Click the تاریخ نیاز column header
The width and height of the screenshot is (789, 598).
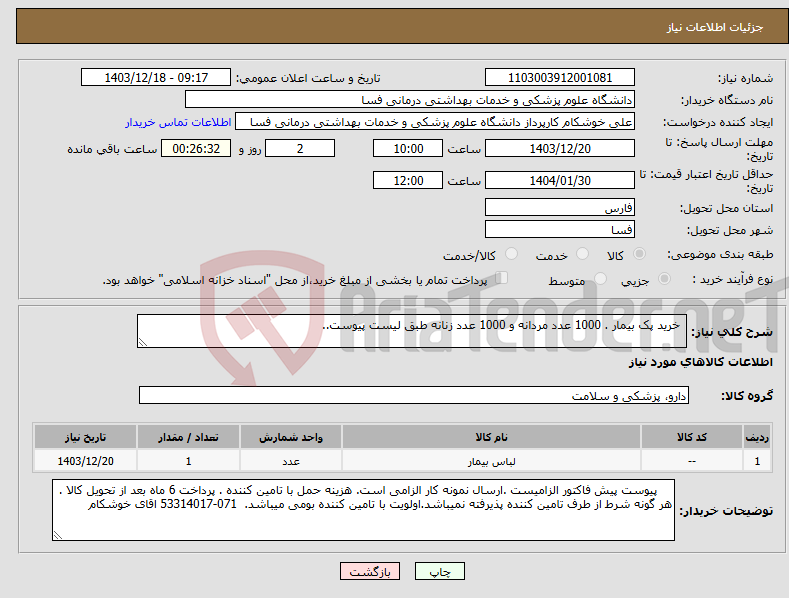pyautogui.click(x=86, y=437)
